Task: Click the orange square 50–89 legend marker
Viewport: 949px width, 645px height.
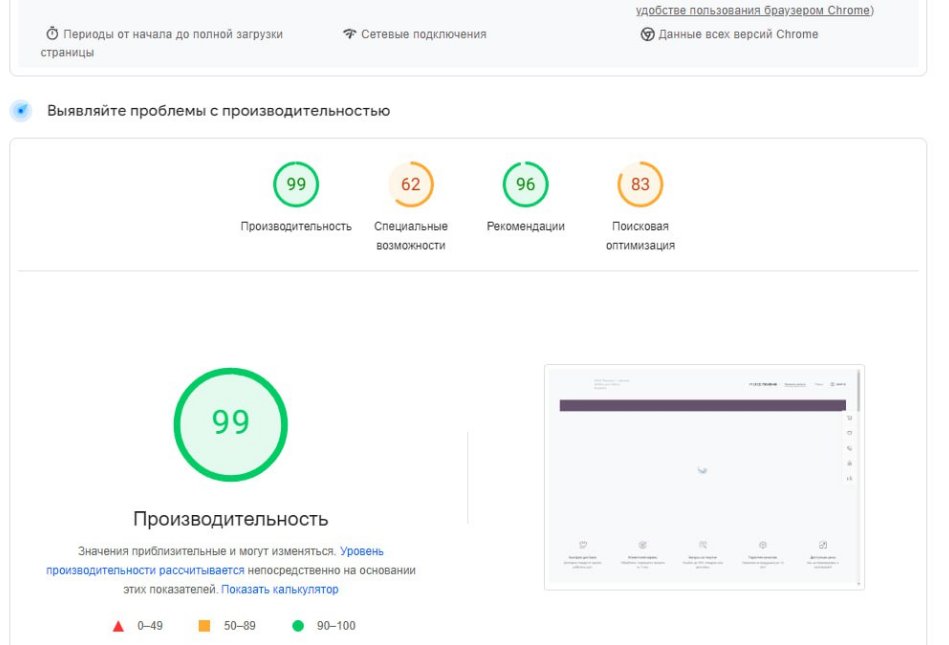Action: point(204,626)
